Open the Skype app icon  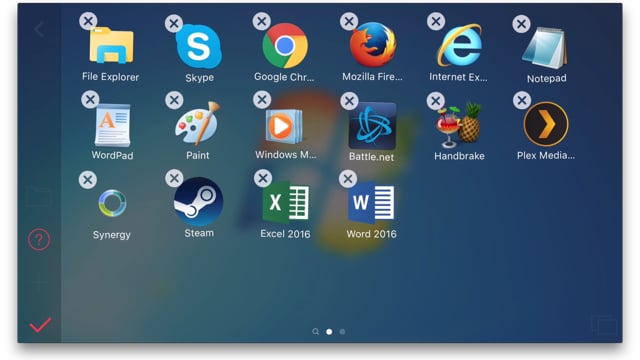(x=199, y=46)
